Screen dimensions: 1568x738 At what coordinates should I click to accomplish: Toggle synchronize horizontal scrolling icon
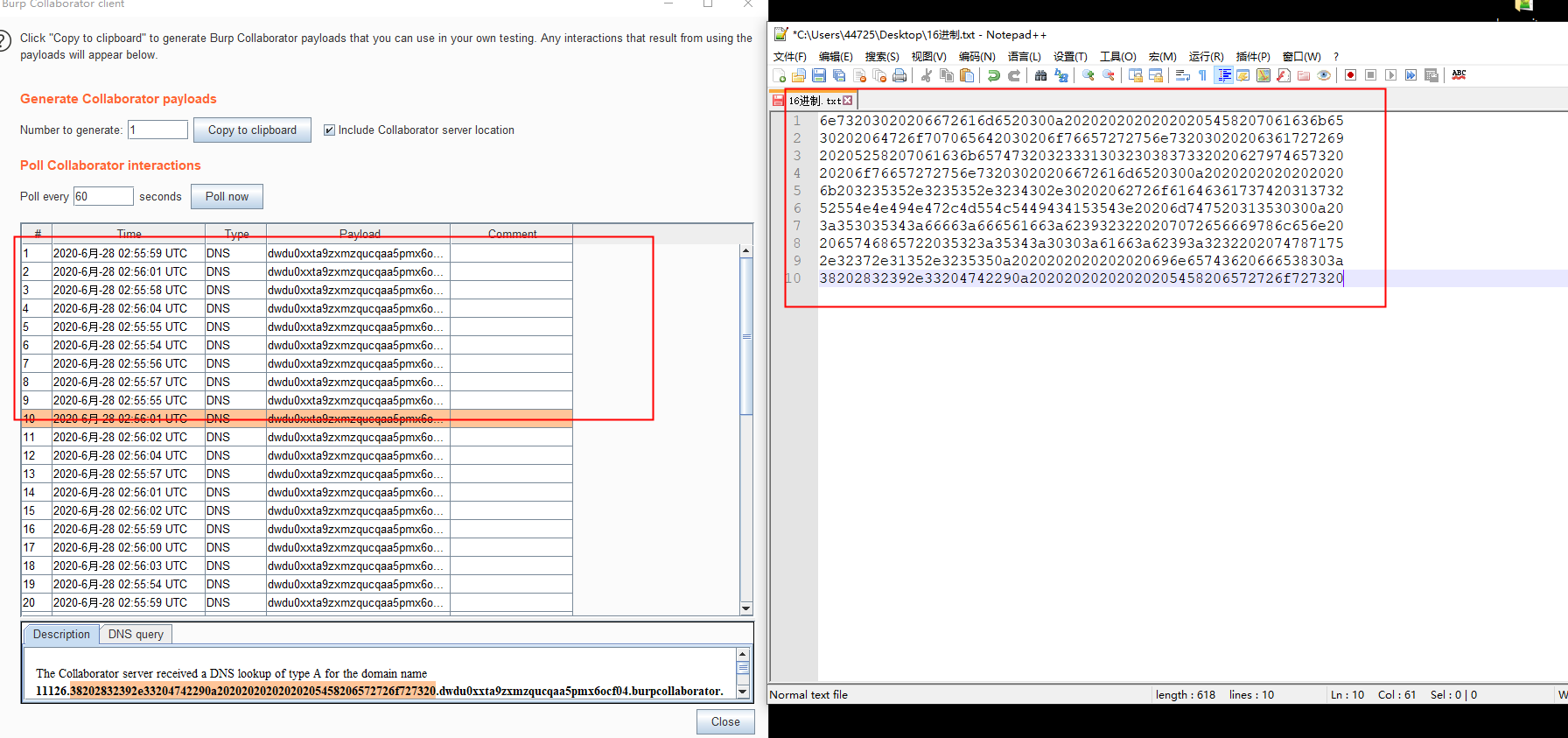point(1156,75)
